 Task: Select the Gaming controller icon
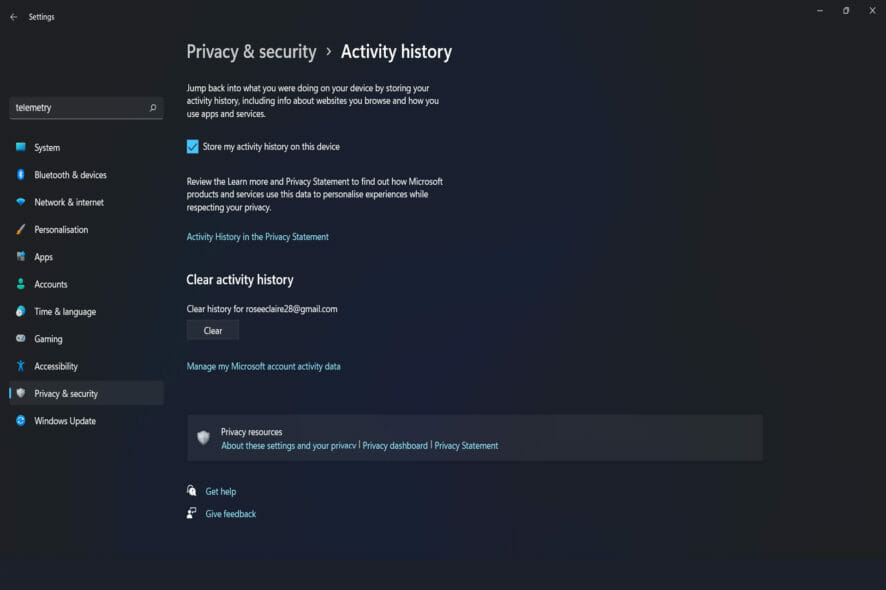coord(20,339)
